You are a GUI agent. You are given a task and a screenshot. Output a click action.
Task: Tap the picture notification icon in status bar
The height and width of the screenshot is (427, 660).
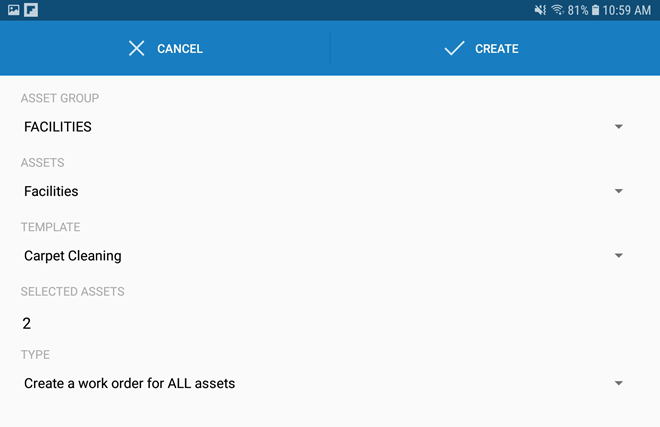coord(14,10)
